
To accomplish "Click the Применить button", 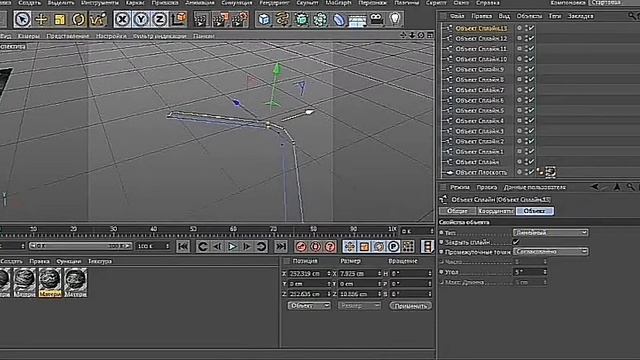I will pyautogui.click(x=410, y=305).
